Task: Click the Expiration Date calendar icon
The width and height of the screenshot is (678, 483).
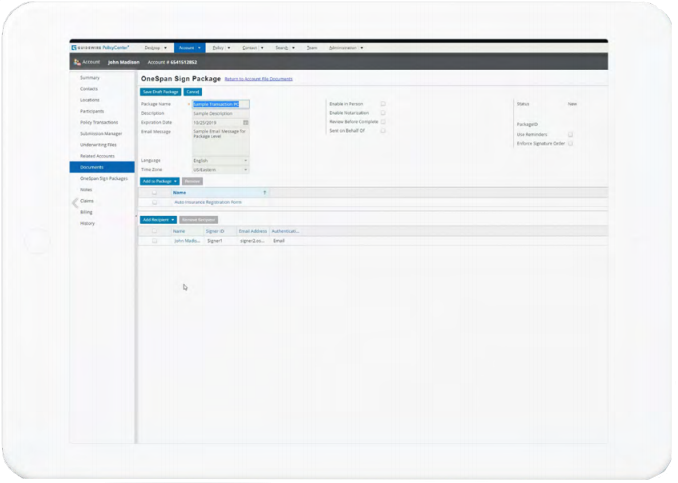Action: 246,122
